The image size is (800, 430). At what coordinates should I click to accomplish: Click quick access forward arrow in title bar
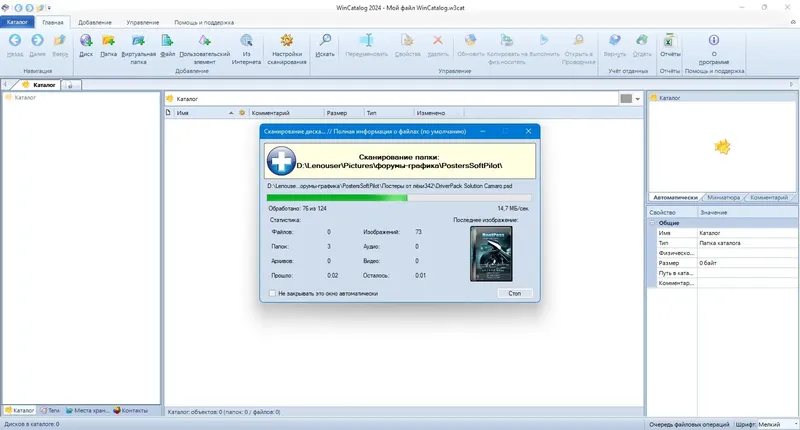point(30,8)
